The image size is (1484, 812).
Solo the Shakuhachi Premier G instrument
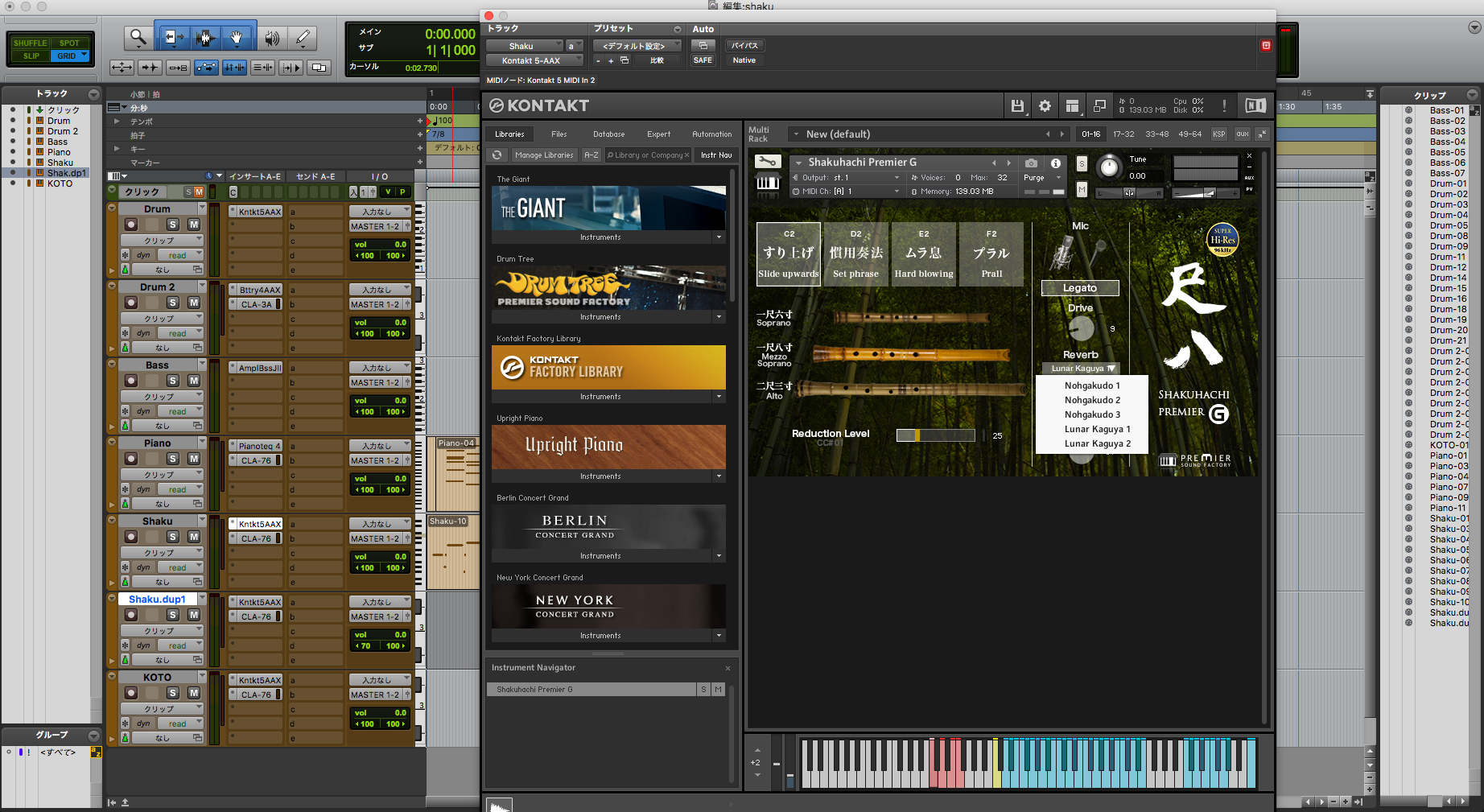[x=1082, y=163]
